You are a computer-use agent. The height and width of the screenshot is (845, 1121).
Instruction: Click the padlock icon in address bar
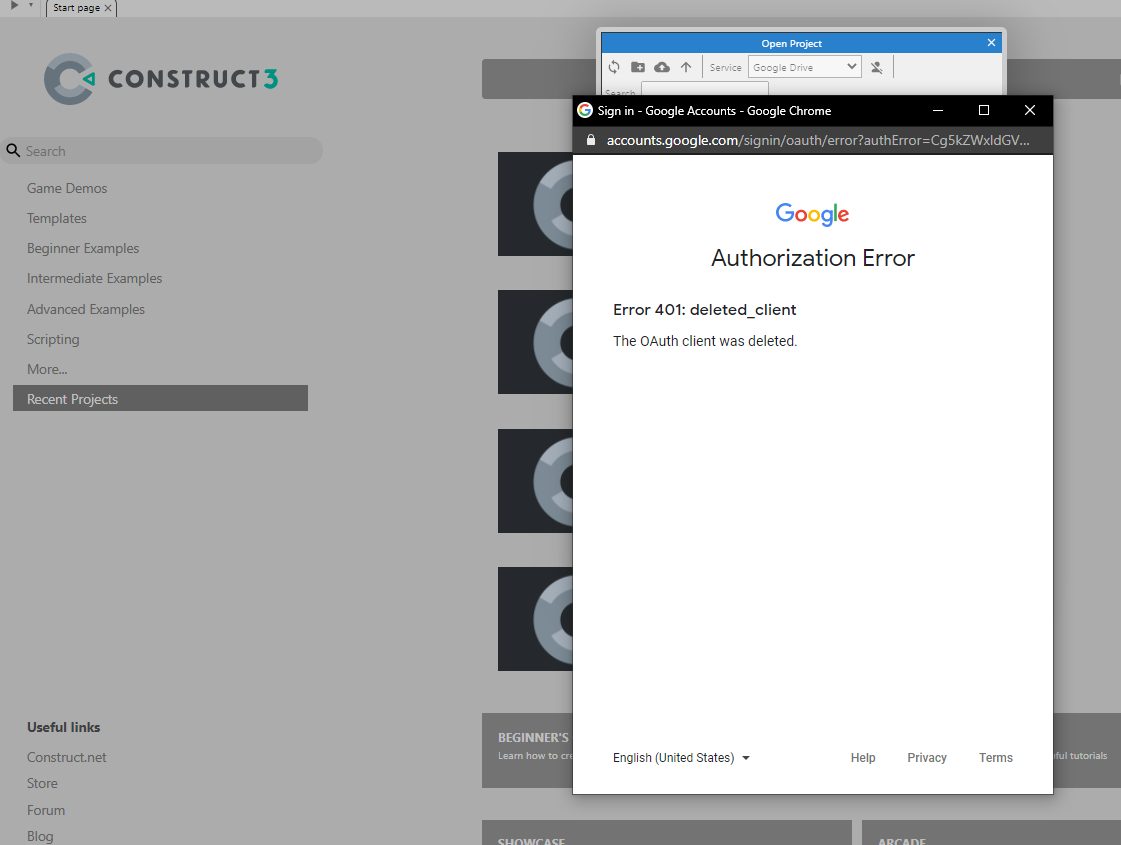pos(591,140)
